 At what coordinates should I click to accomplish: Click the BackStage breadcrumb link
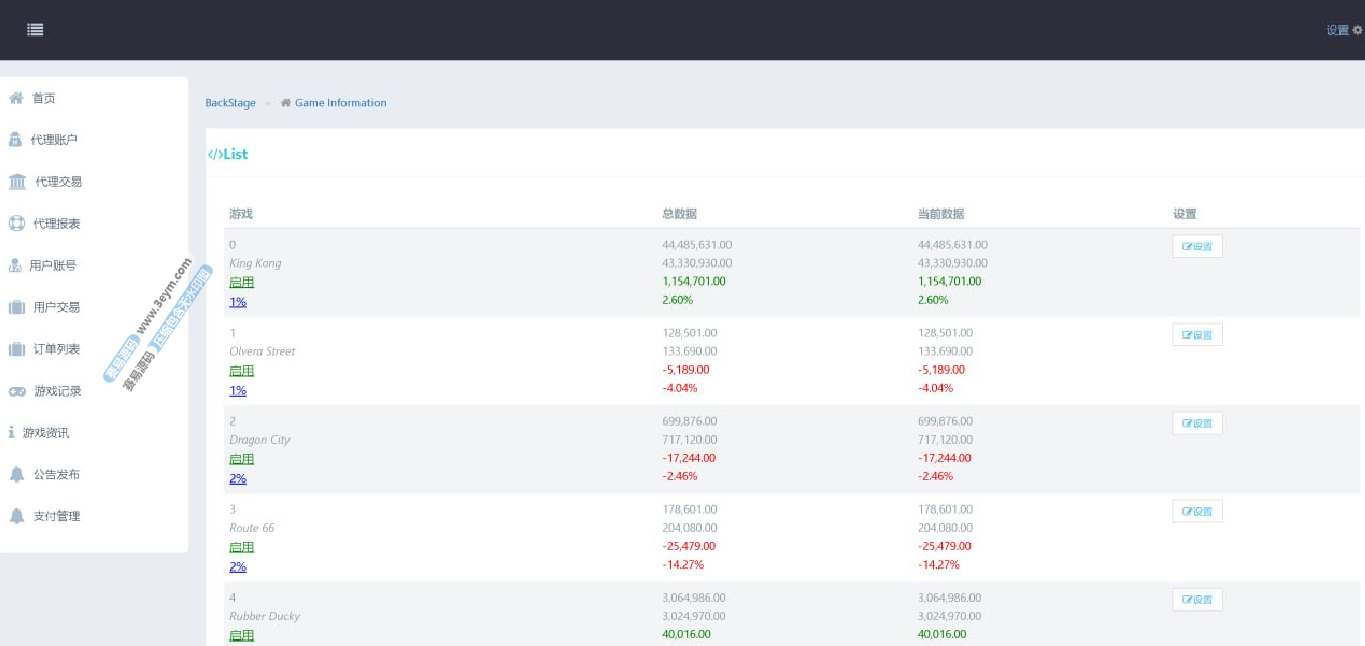click(x=230, y=103)
